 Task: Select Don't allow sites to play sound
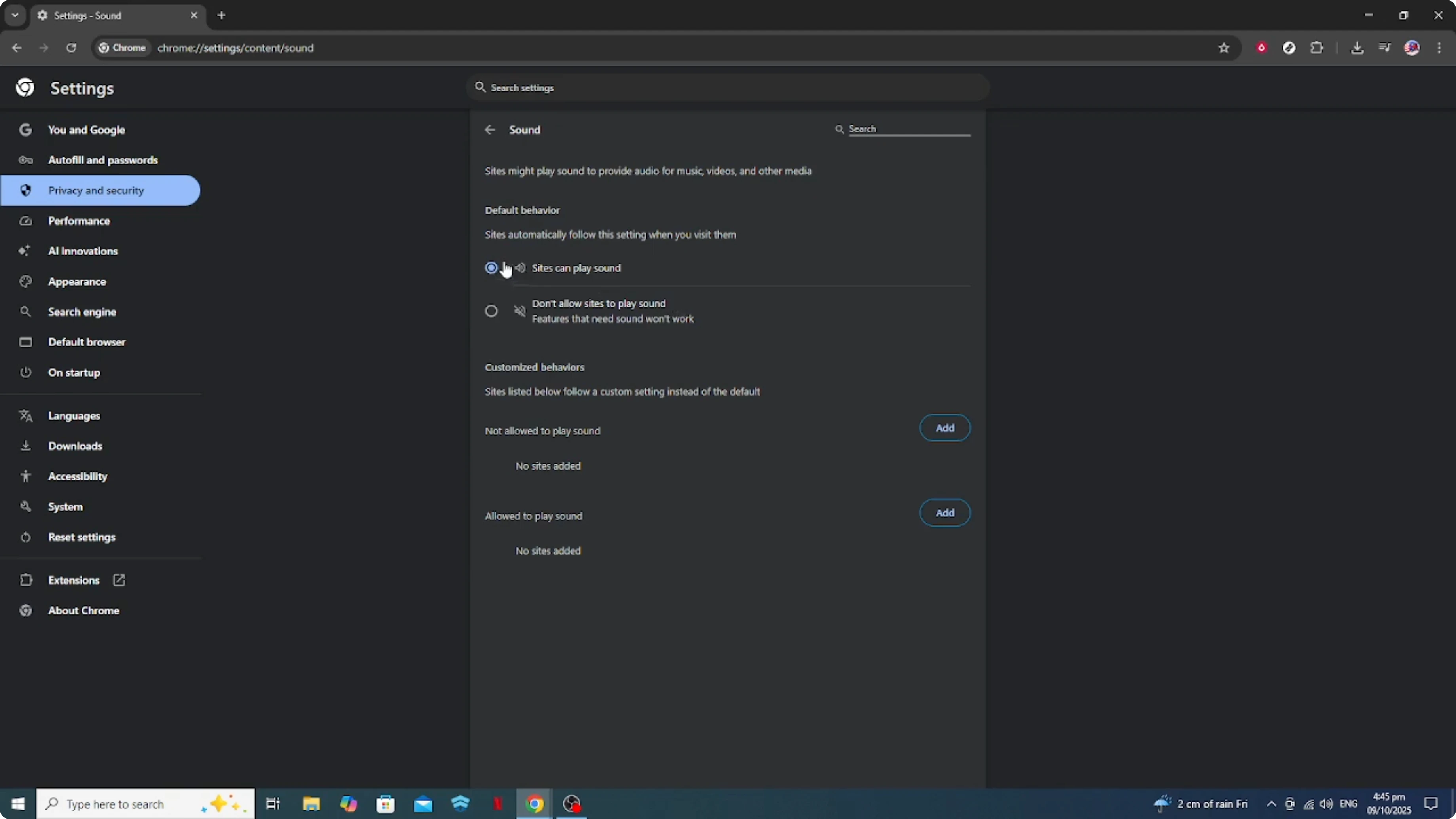tap(491, 311)
